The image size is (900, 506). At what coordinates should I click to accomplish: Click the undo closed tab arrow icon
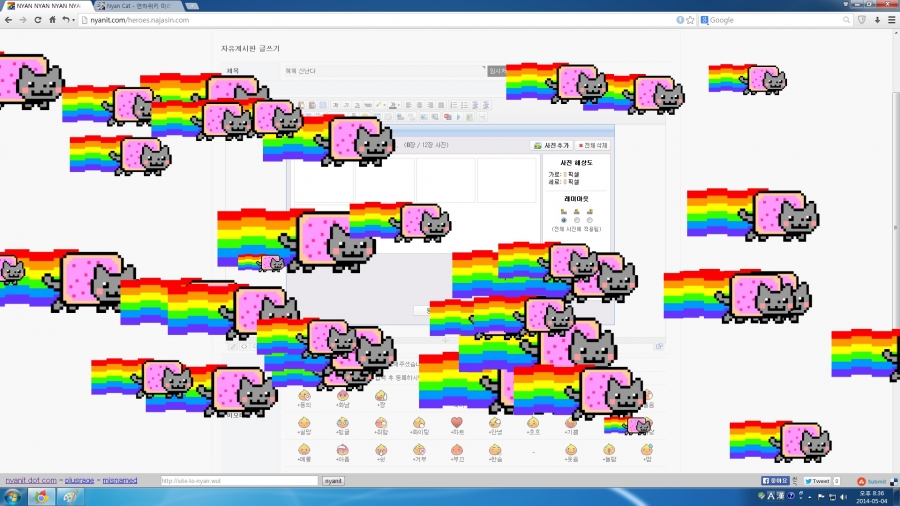click(65, 20)
